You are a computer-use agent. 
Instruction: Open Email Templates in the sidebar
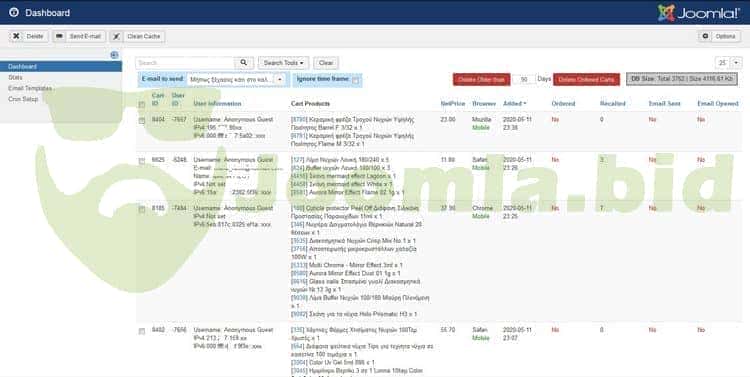click(x=30, y=89)
